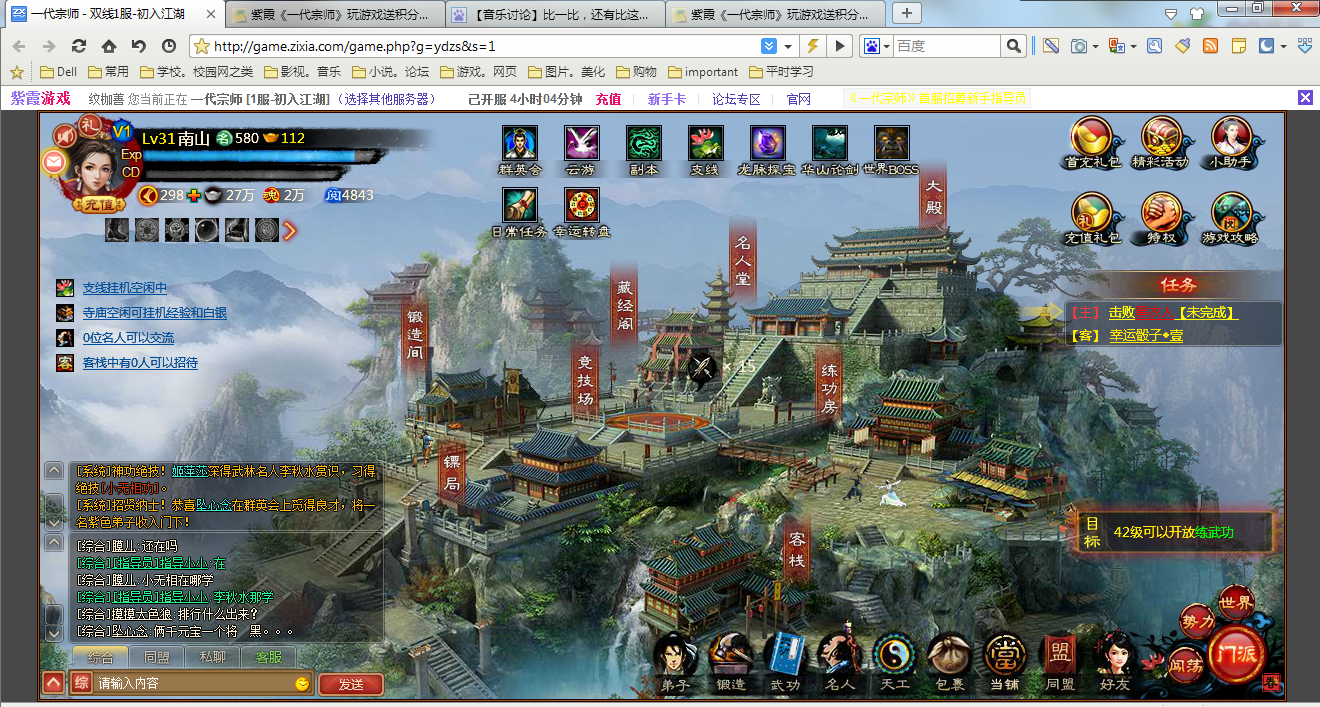The height and width of the screenshot is (707, 1320).
Task: Open the 特权 privileges icon
Action: tap(1160, 219)
